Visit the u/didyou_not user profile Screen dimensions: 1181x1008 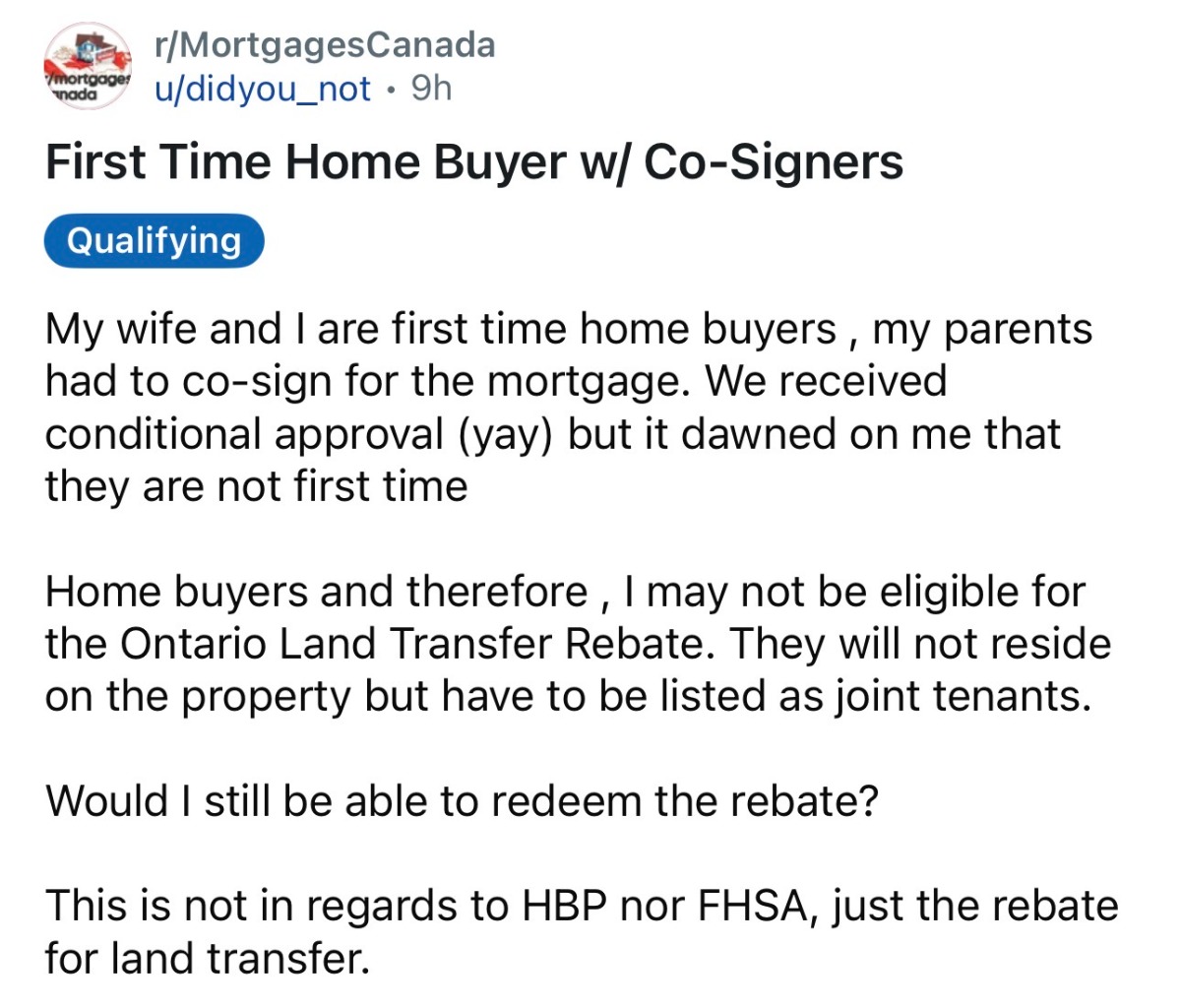263,90
